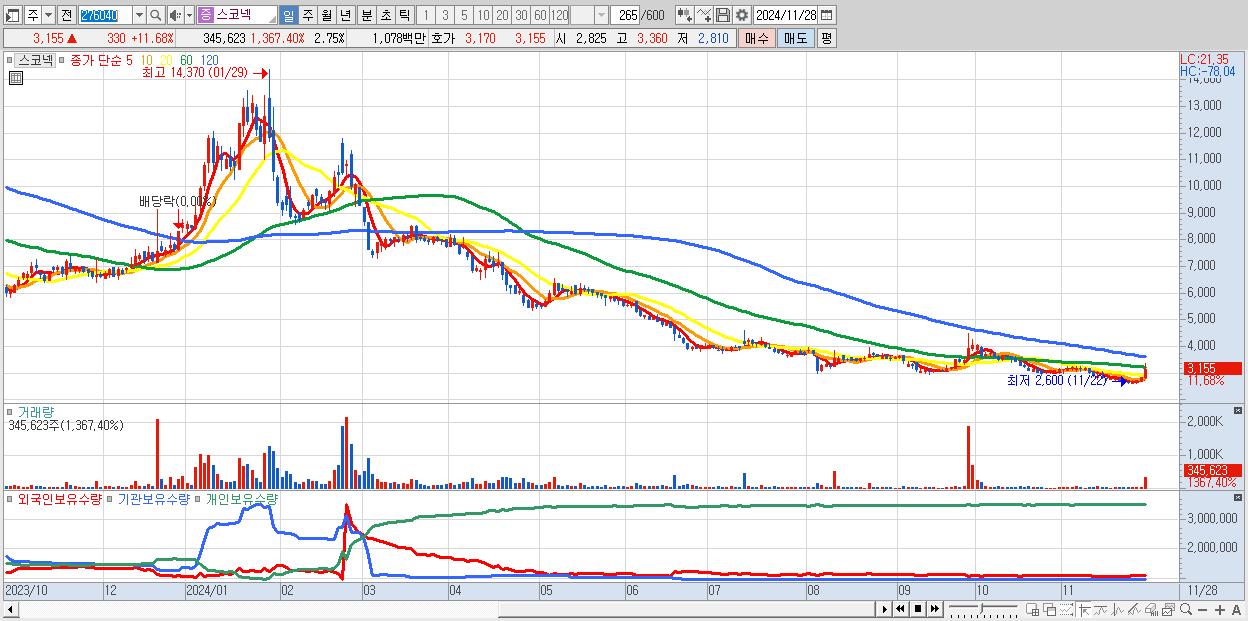Switch to 틱 tick chart period

click(x=404, y=15)
